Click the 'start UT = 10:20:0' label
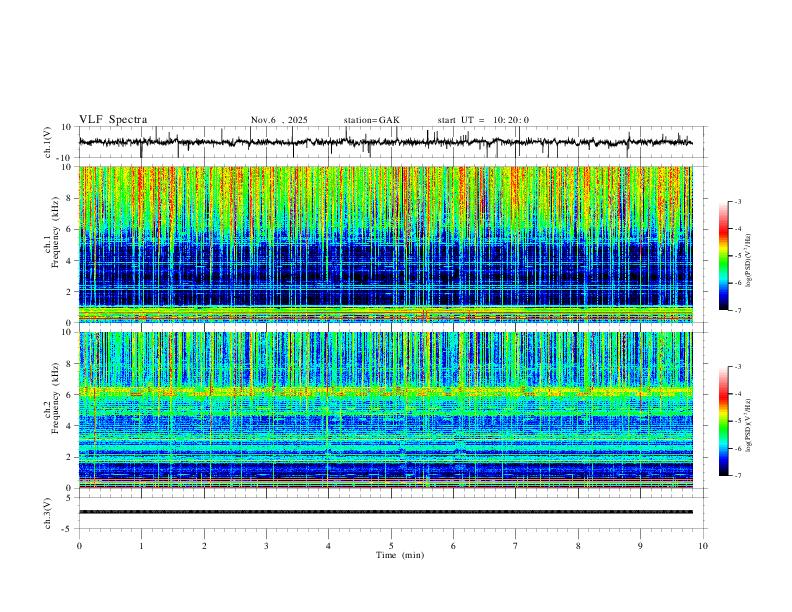Image resolution: width=792 pixels, height=612 pixels. pyautogui.click(x=483, y=120)
